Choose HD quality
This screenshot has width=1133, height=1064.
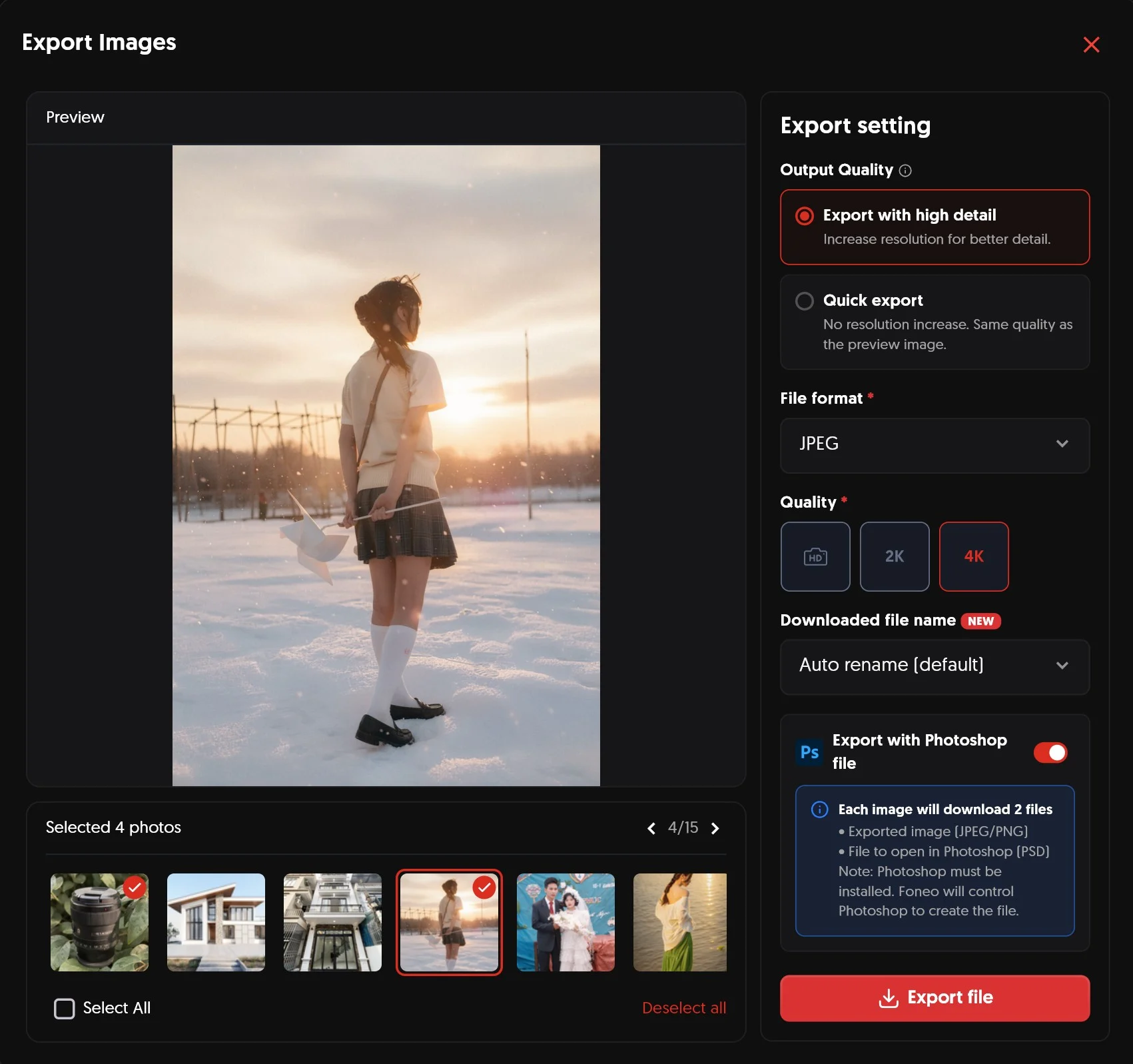(x=815, y=556)
